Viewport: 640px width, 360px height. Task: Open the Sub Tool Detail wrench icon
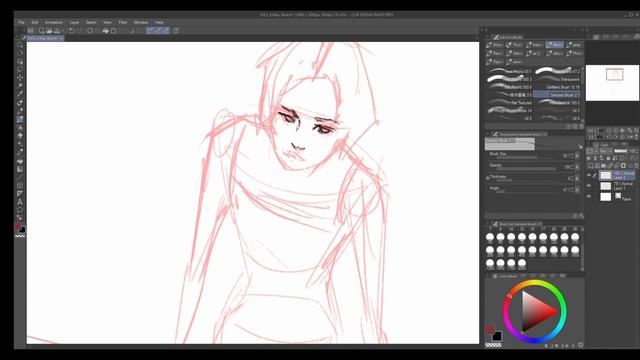581,216
